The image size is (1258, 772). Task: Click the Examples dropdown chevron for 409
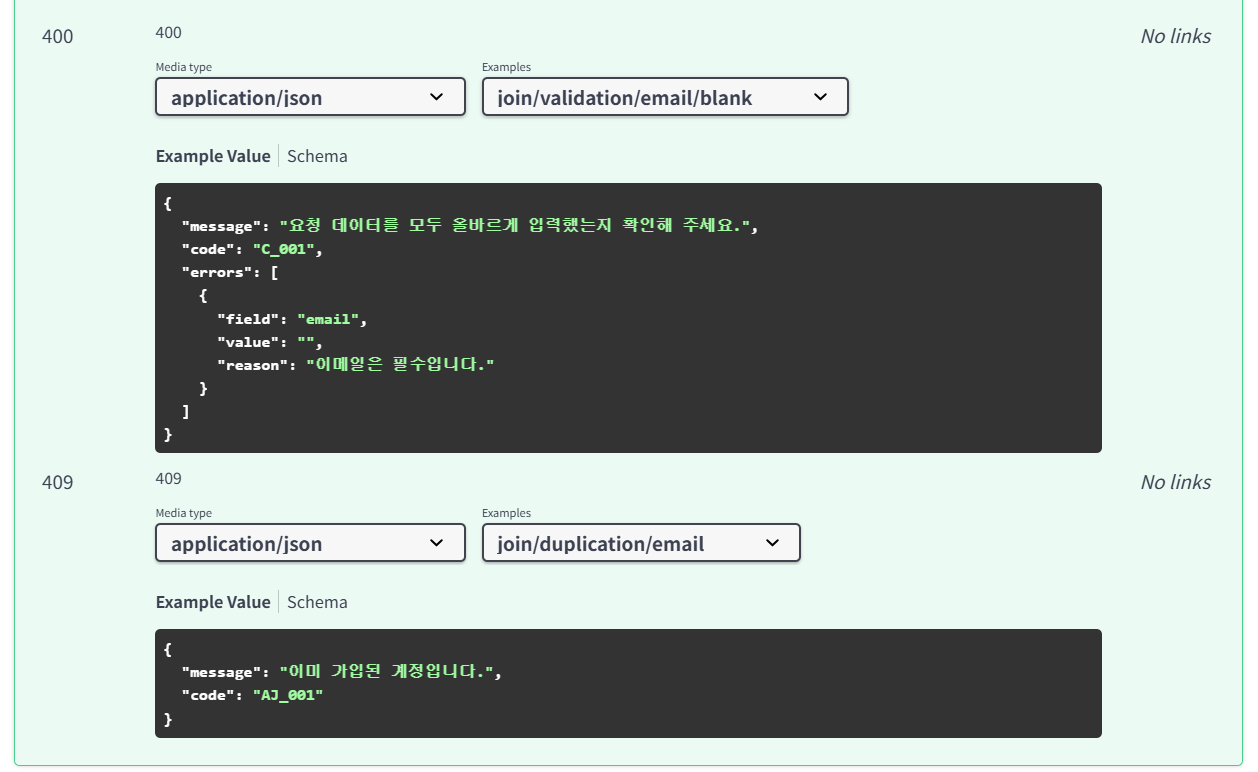point(772,543)
